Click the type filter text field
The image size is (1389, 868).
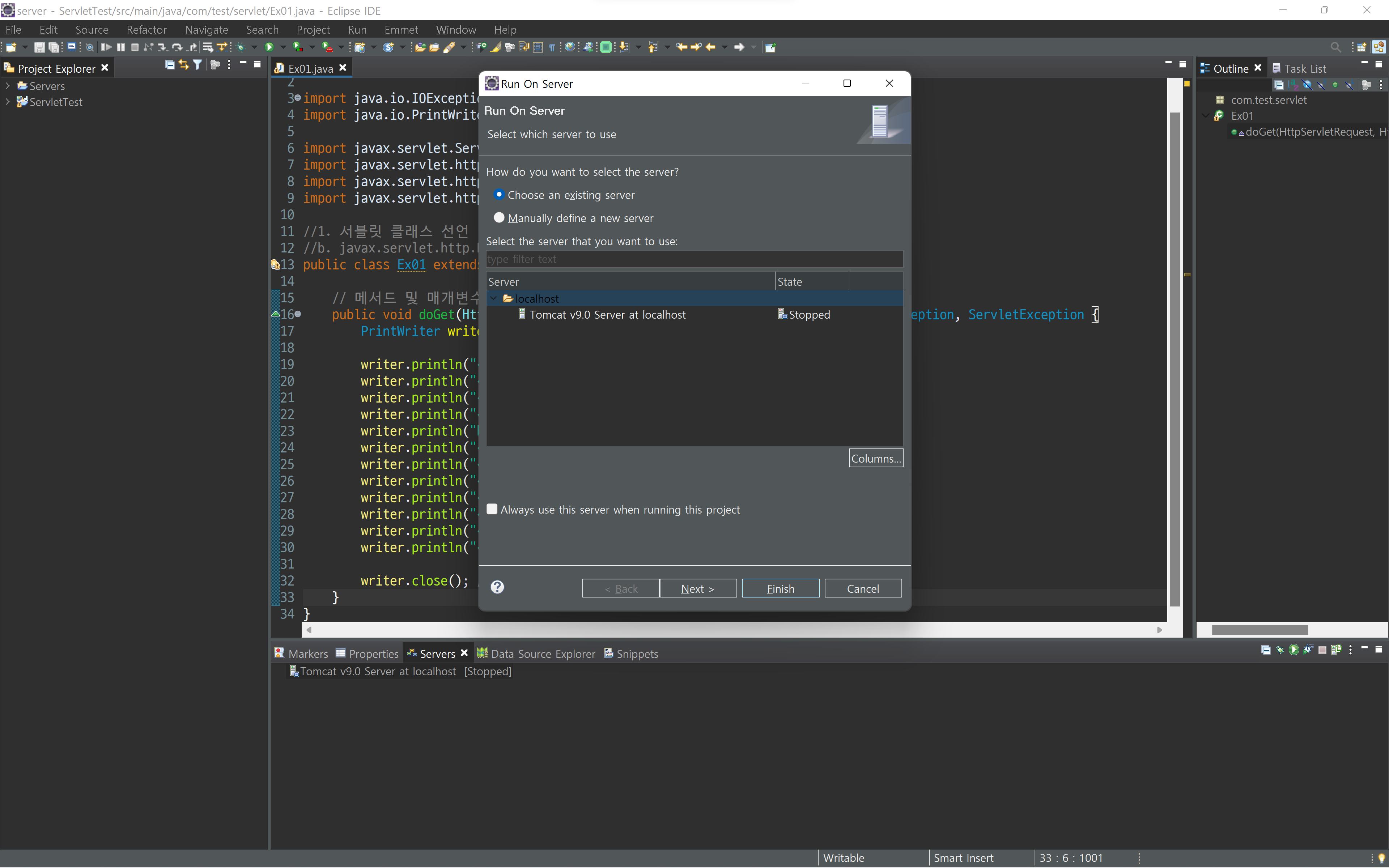click(x=693, y=259)
